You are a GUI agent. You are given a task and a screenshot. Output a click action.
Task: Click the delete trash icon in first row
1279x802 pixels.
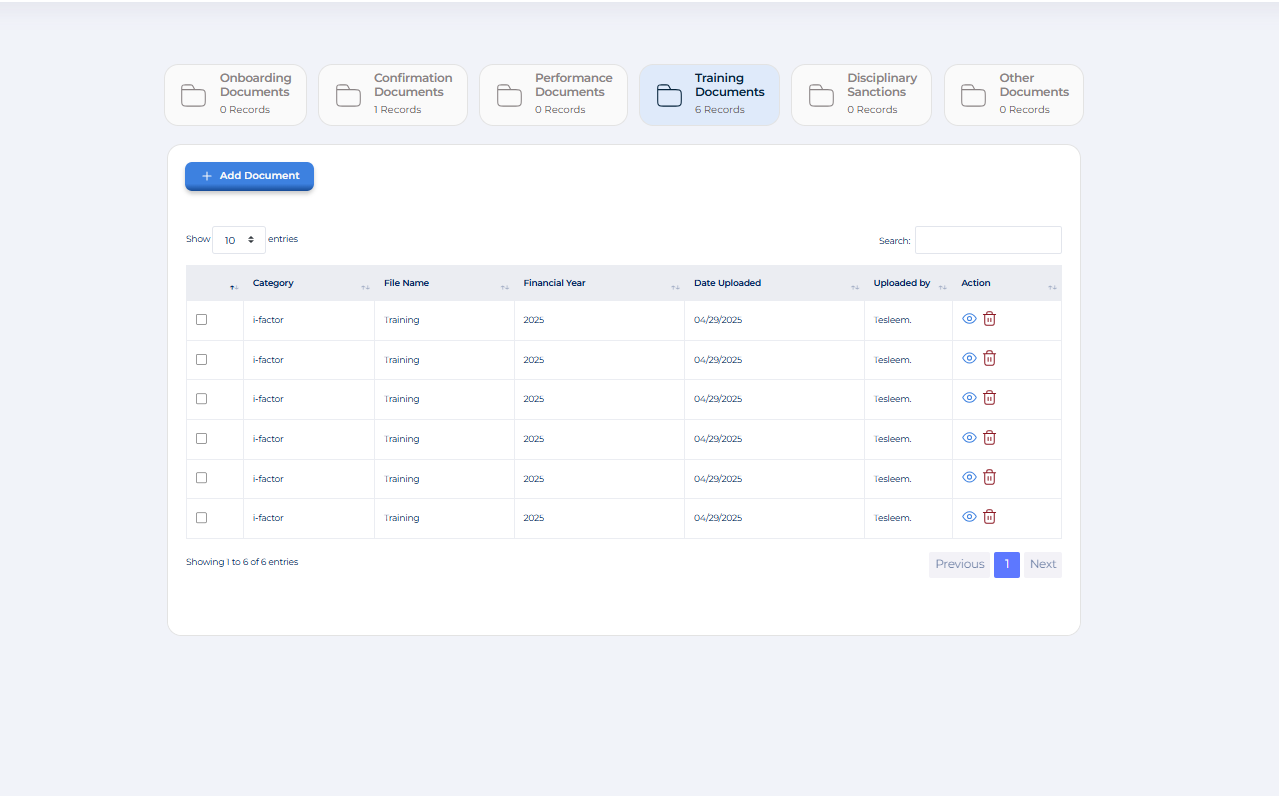pyautogui.click(x=989, y=319)
